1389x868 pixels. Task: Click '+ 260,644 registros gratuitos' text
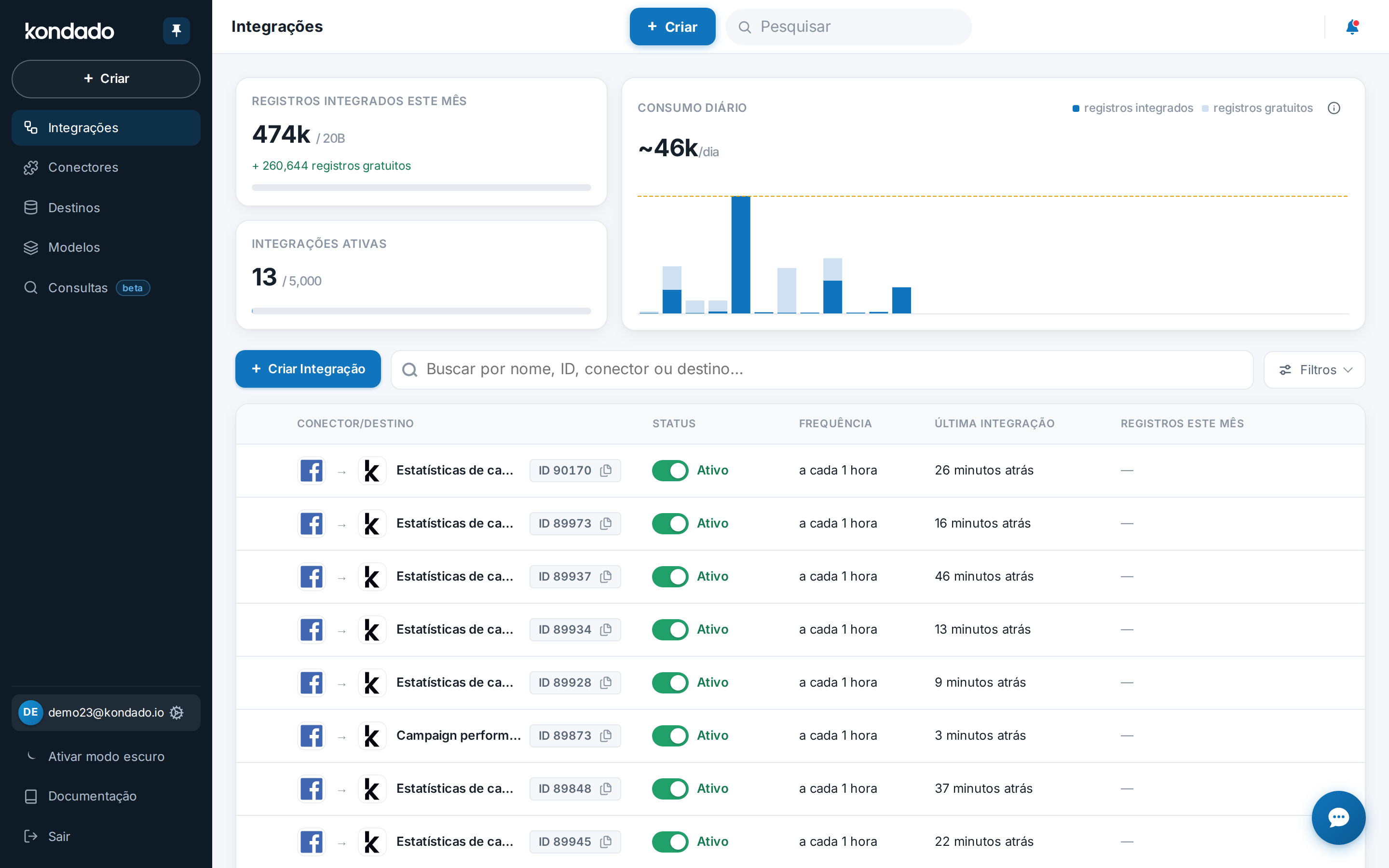click(331, 166)
